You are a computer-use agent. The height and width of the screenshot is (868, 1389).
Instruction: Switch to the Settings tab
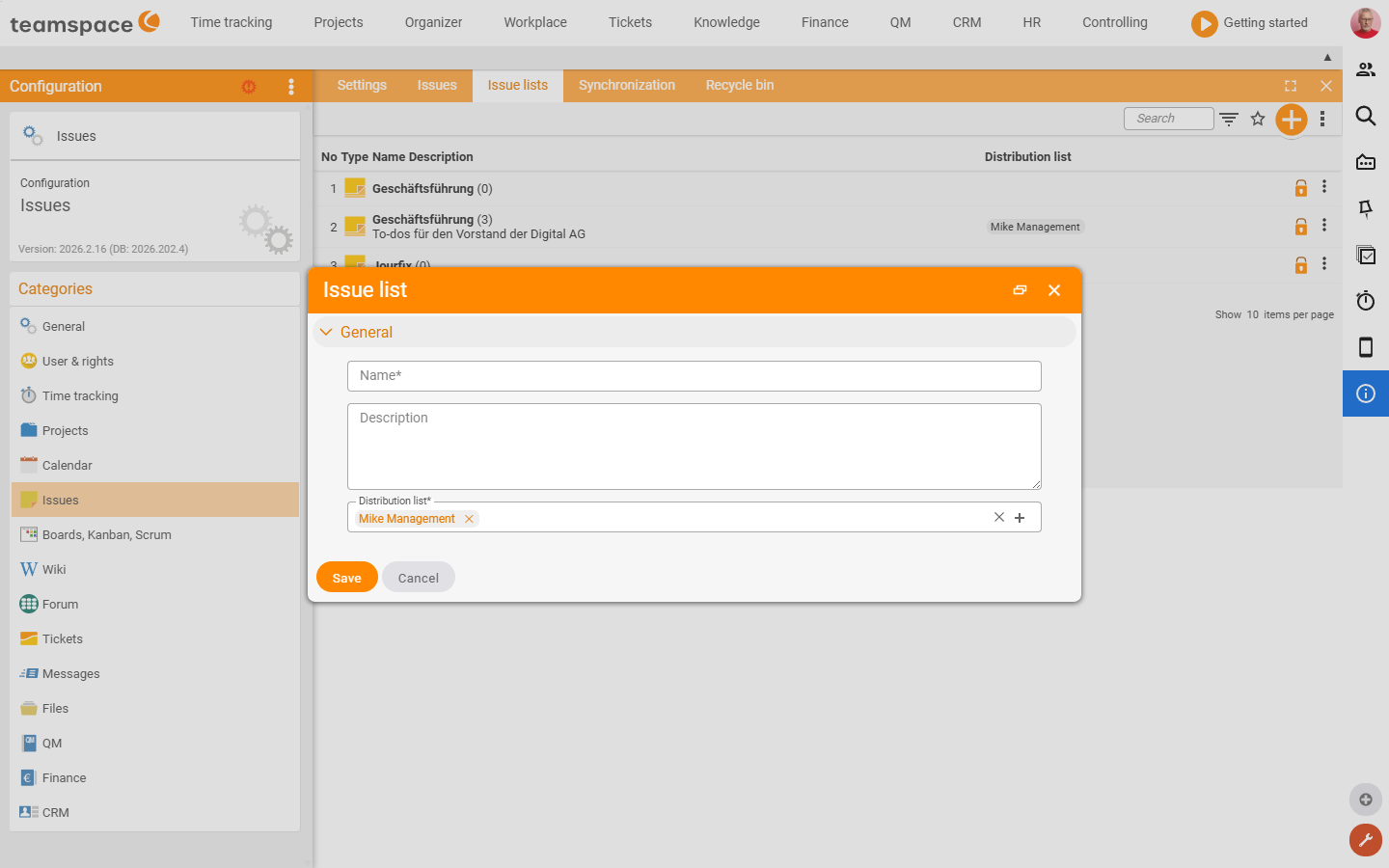(362, 86)
